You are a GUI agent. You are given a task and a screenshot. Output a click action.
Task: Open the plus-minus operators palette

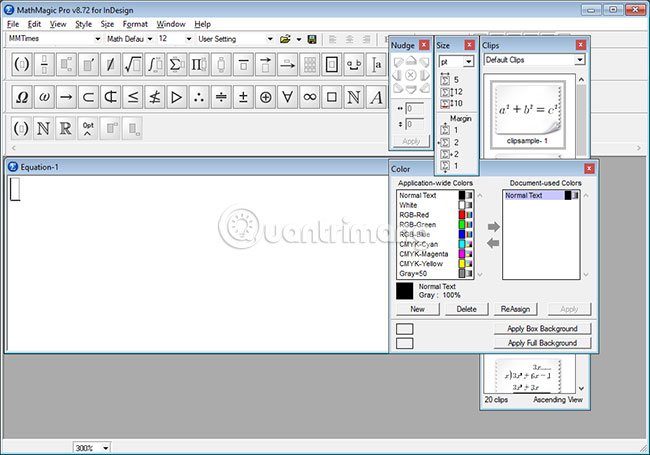(x=243, y=97)
